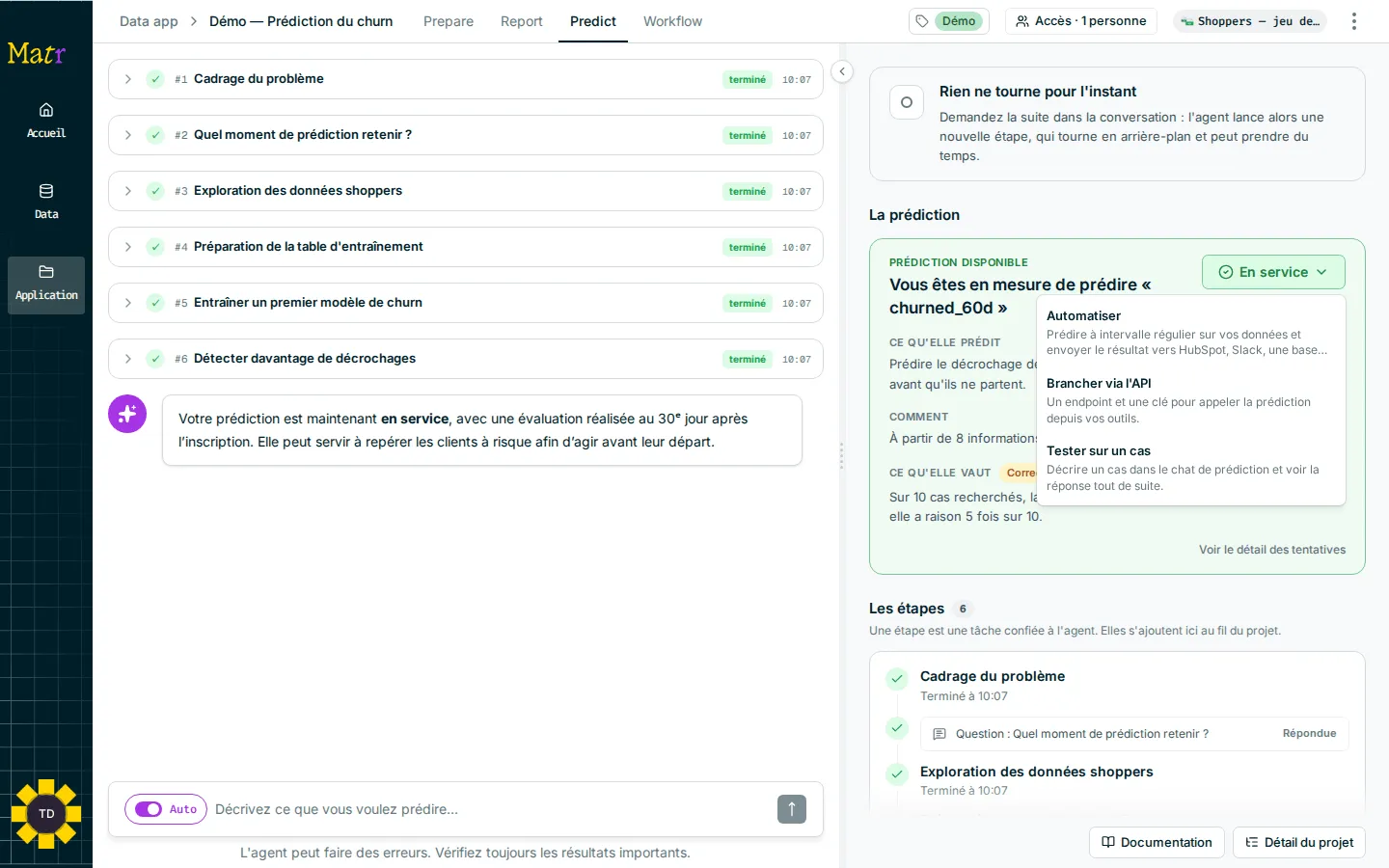This screenshot has height=868, width=1389.
Task: Click the idle status circle icon
Action: click(x=907, y=102)
